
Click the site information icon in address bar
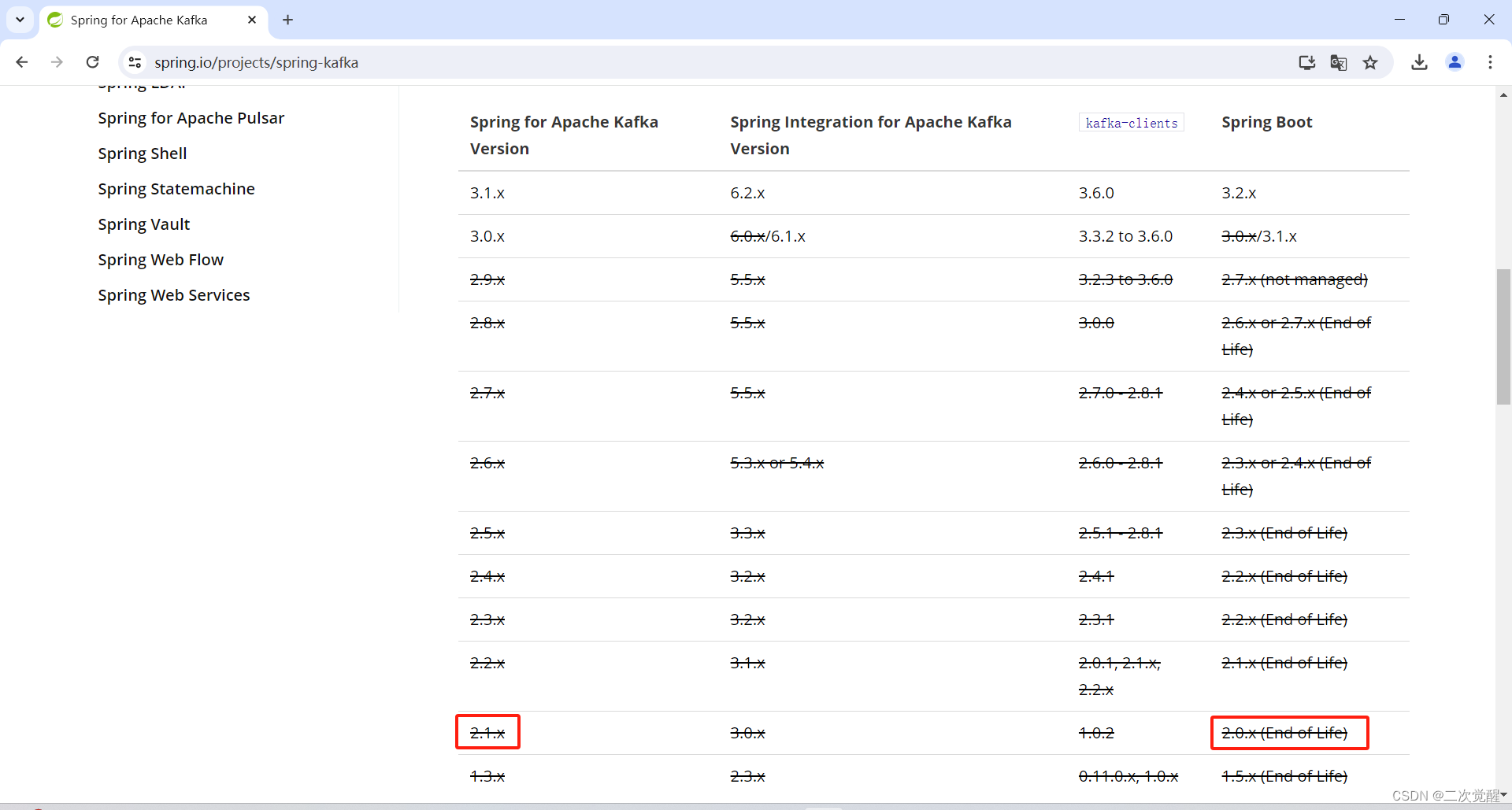click(x=134, y=62)
